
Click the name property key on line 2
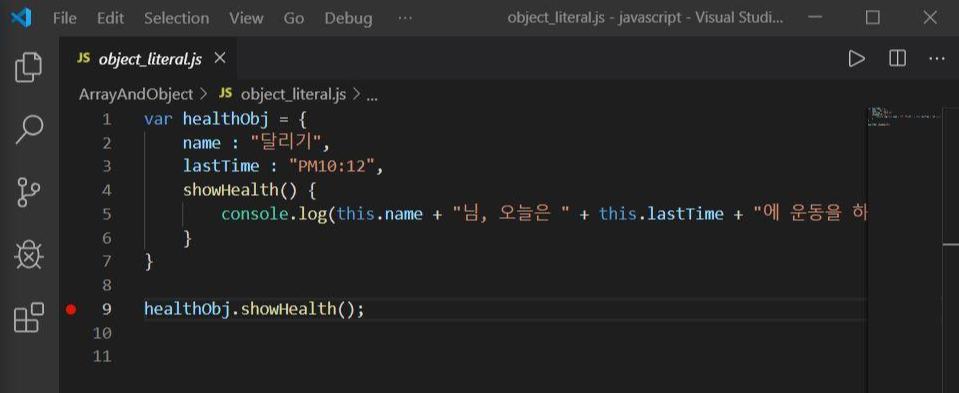pyautogui.click(x=202, y=143)
